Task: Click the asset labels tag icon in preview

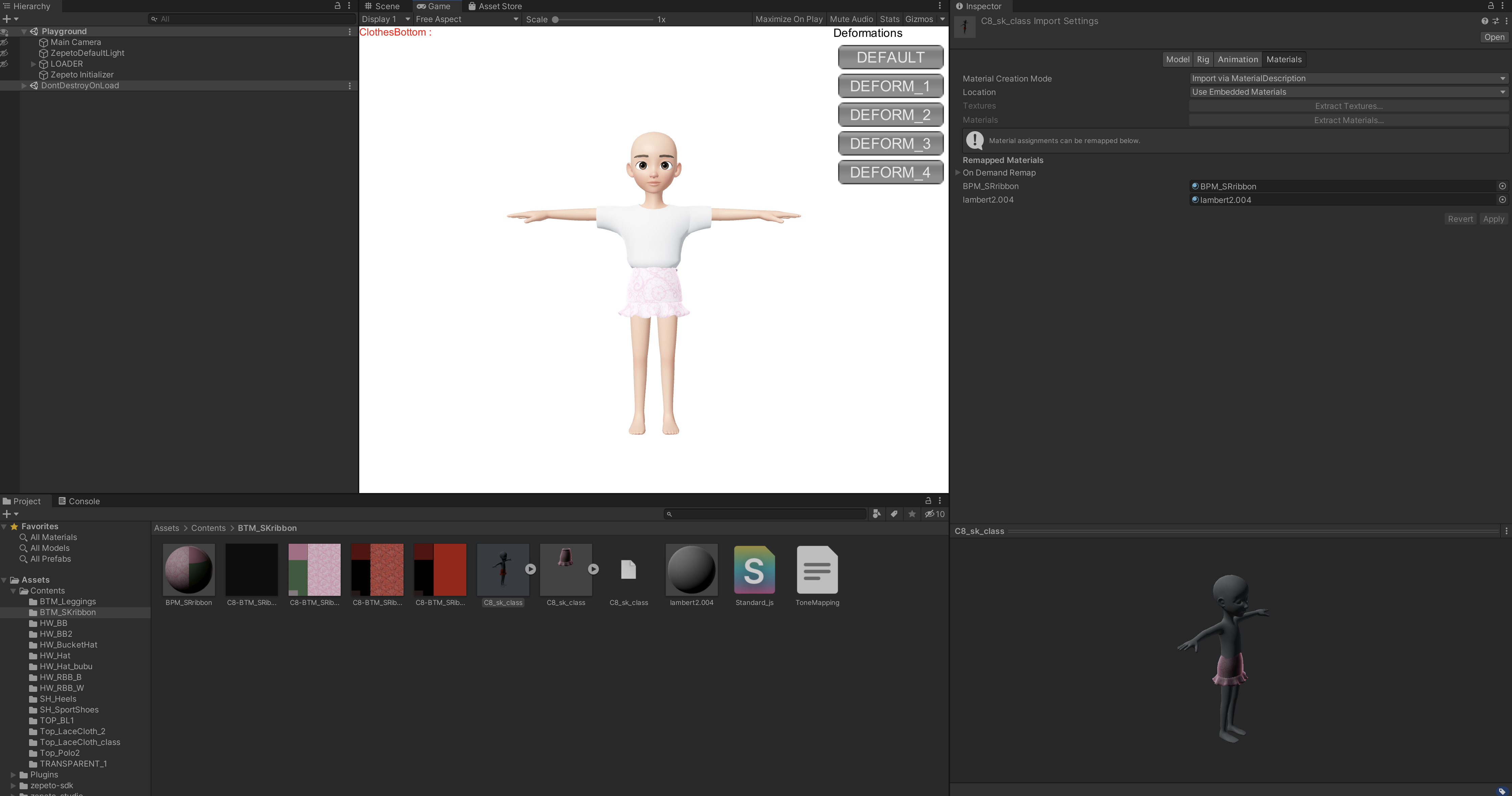Action: pyautogui.click(x=1502, y=791)
